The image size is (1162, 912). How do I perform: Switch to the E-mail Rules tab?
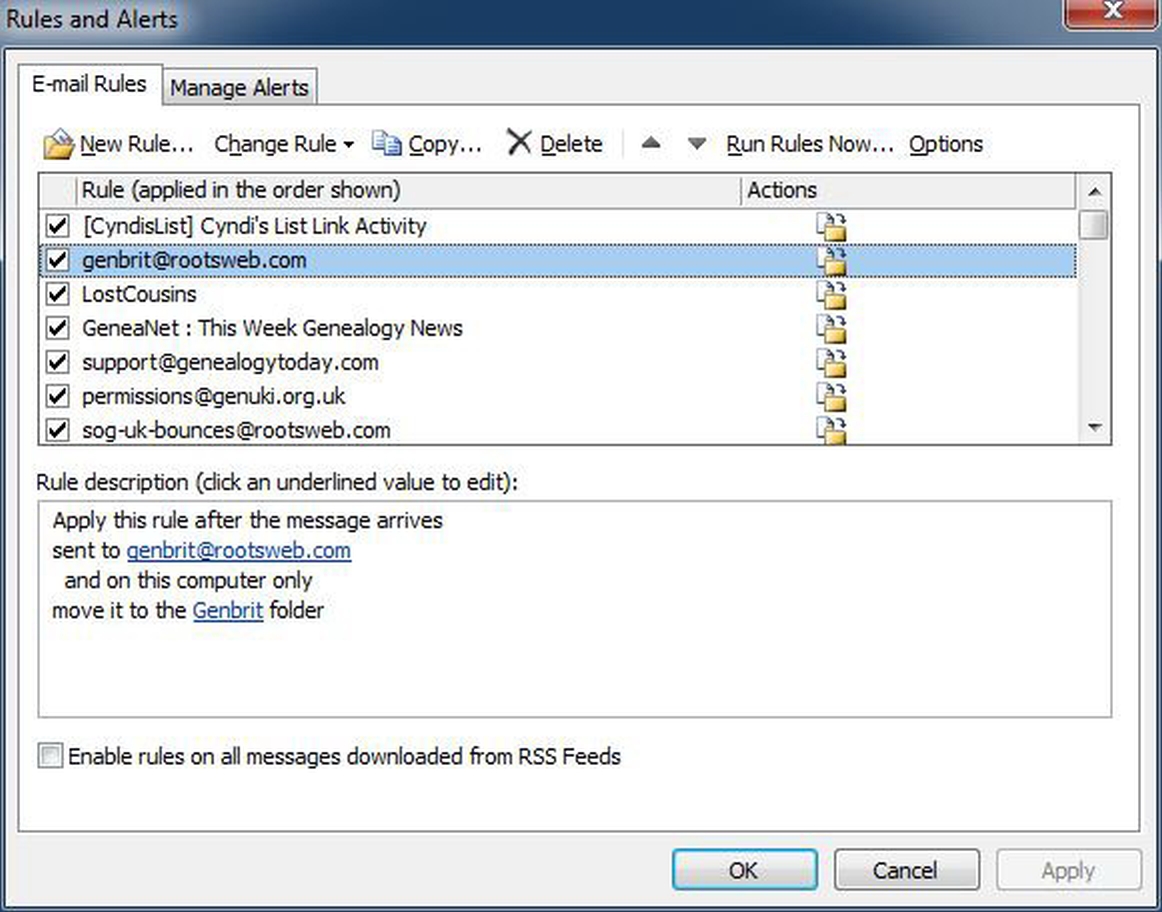pos(90,84)
